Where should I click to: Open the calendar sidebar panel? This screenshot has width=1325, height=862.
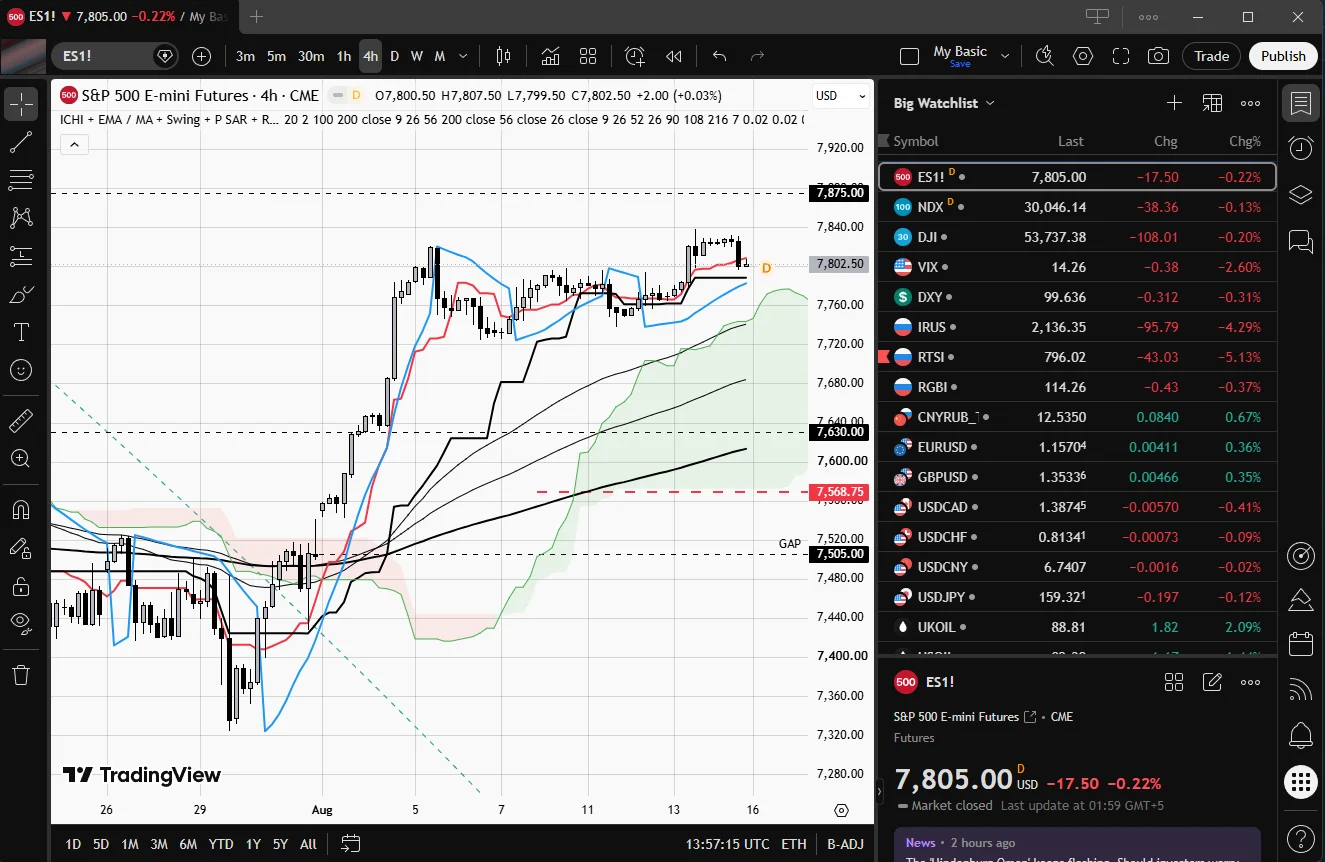tap(1301, 644)
